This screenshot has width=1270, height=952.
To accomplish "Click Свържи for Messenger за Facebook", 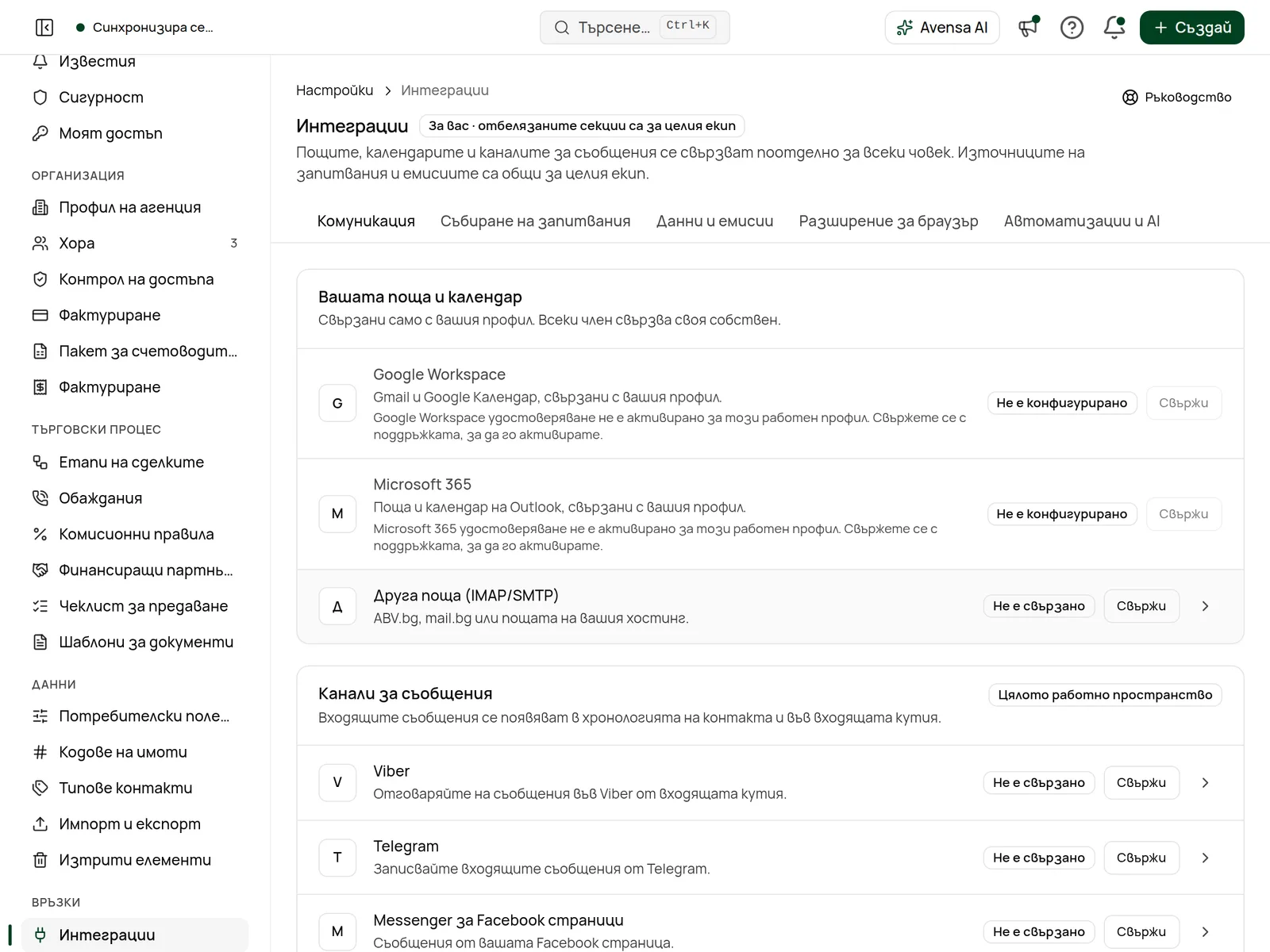I will tap(1141, 932).
